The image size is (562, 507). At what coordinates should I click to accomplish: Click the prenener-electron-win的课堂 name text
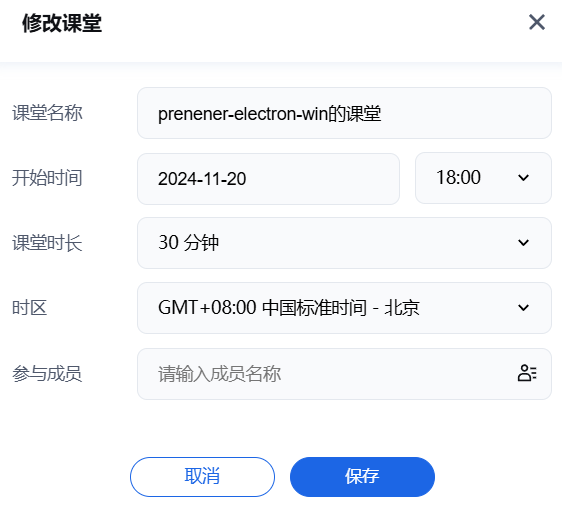click(x=270, y=114)
